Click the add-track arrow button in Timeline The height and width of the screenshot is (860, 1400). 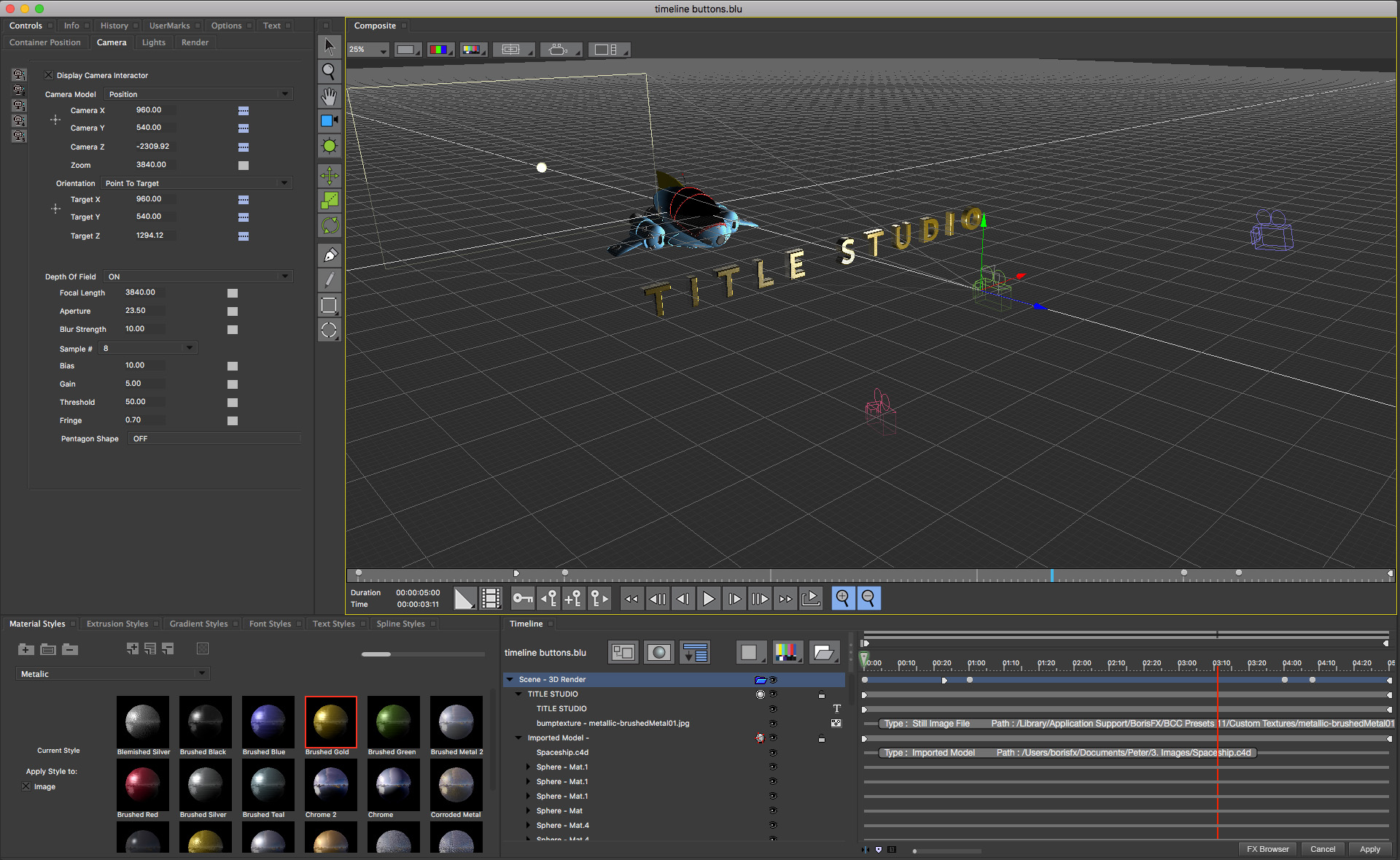[695, 652]
